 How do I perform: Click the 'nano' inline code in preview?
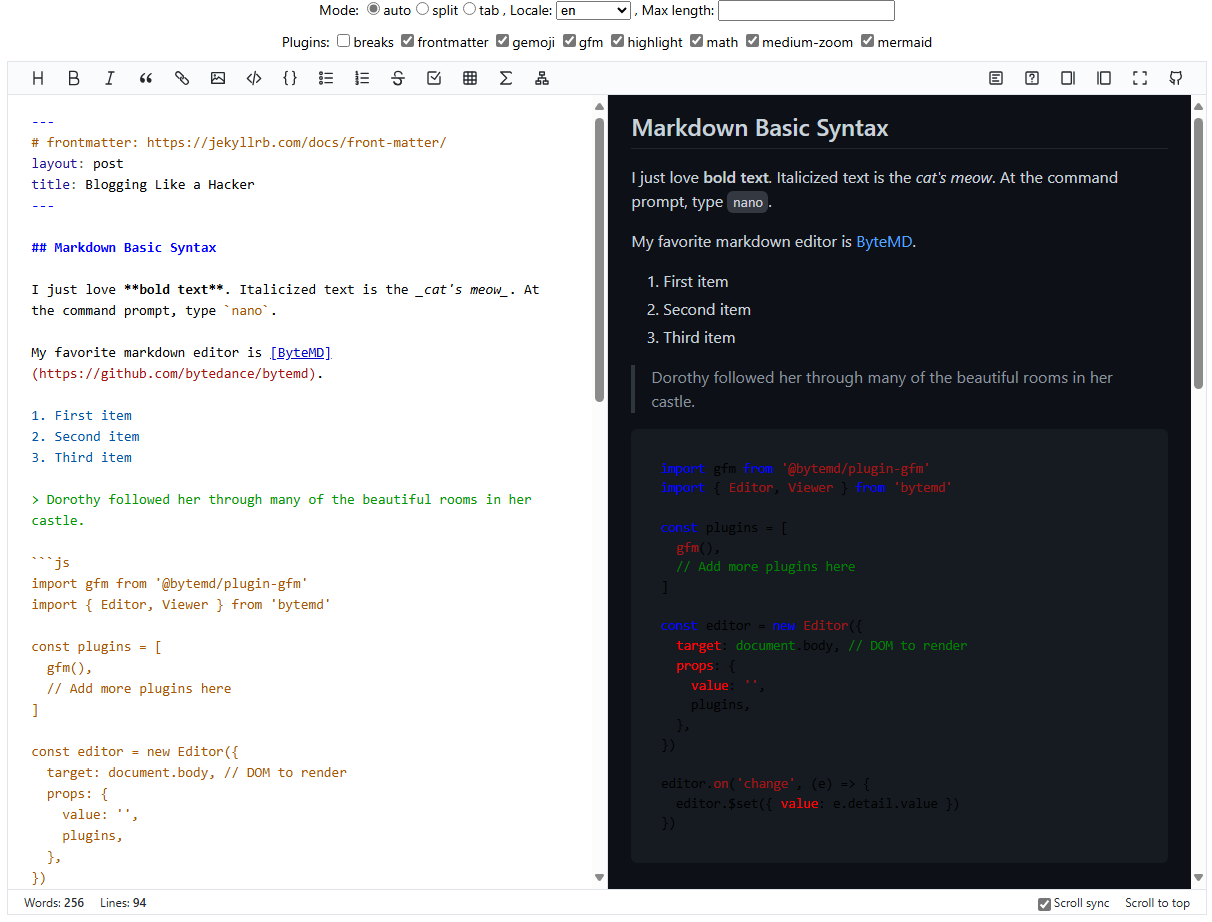point(747,202)
